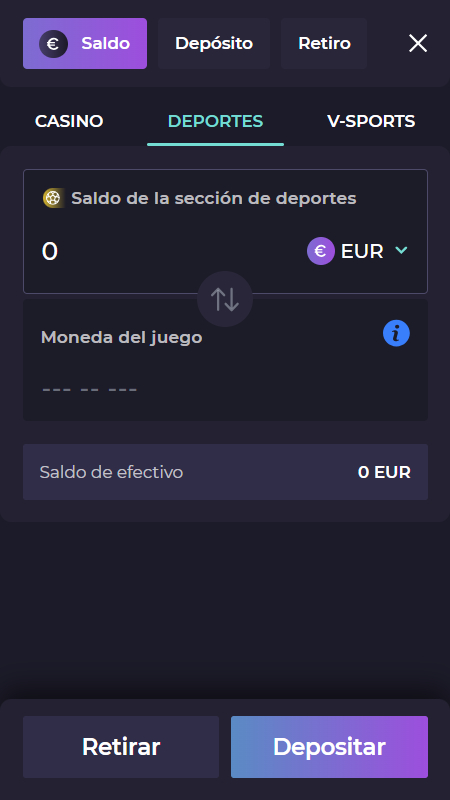450x800 pixels.
Task: Click the blue info icon
Action: 396,334
